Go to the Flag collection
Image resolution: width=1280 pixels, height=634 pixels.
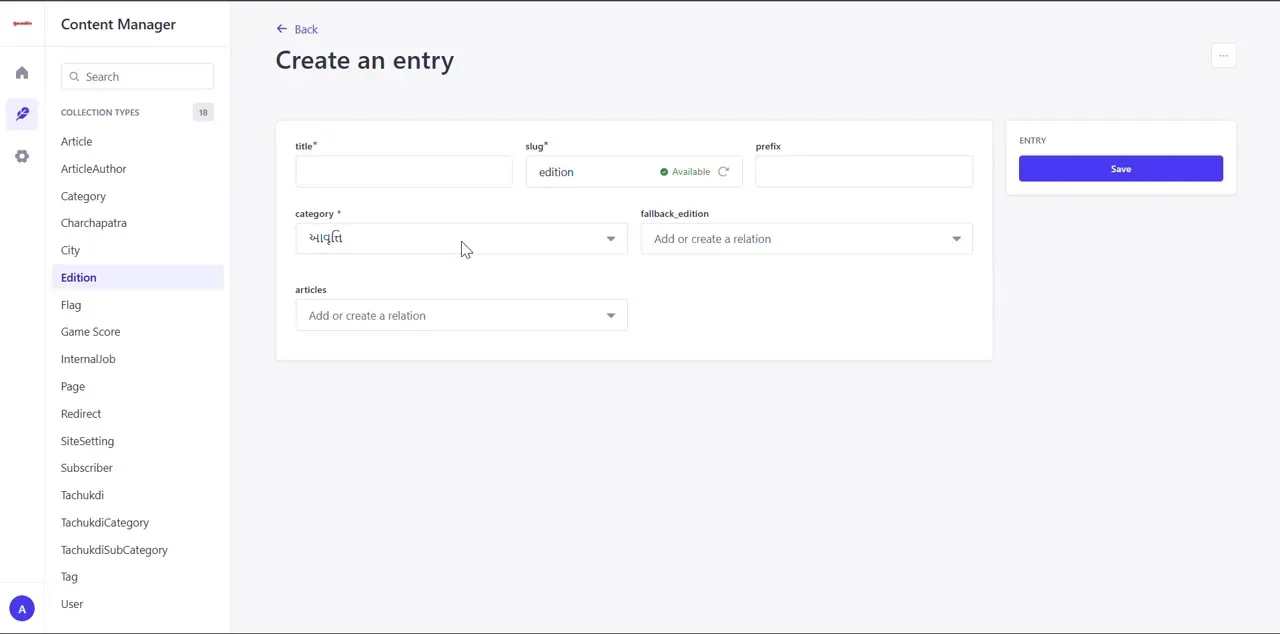pos(71,305)
